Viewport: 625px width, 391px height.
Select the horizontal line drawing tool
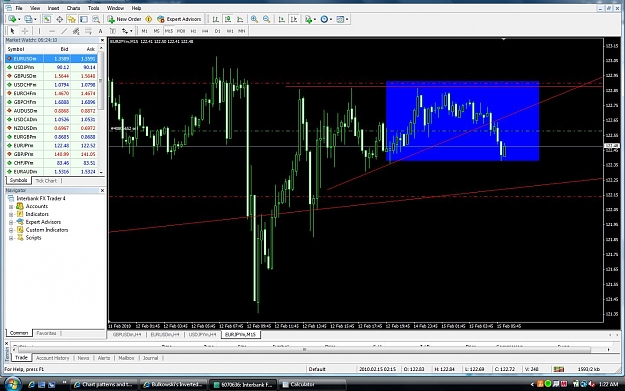pyautogui.click(x=52, y=31)
